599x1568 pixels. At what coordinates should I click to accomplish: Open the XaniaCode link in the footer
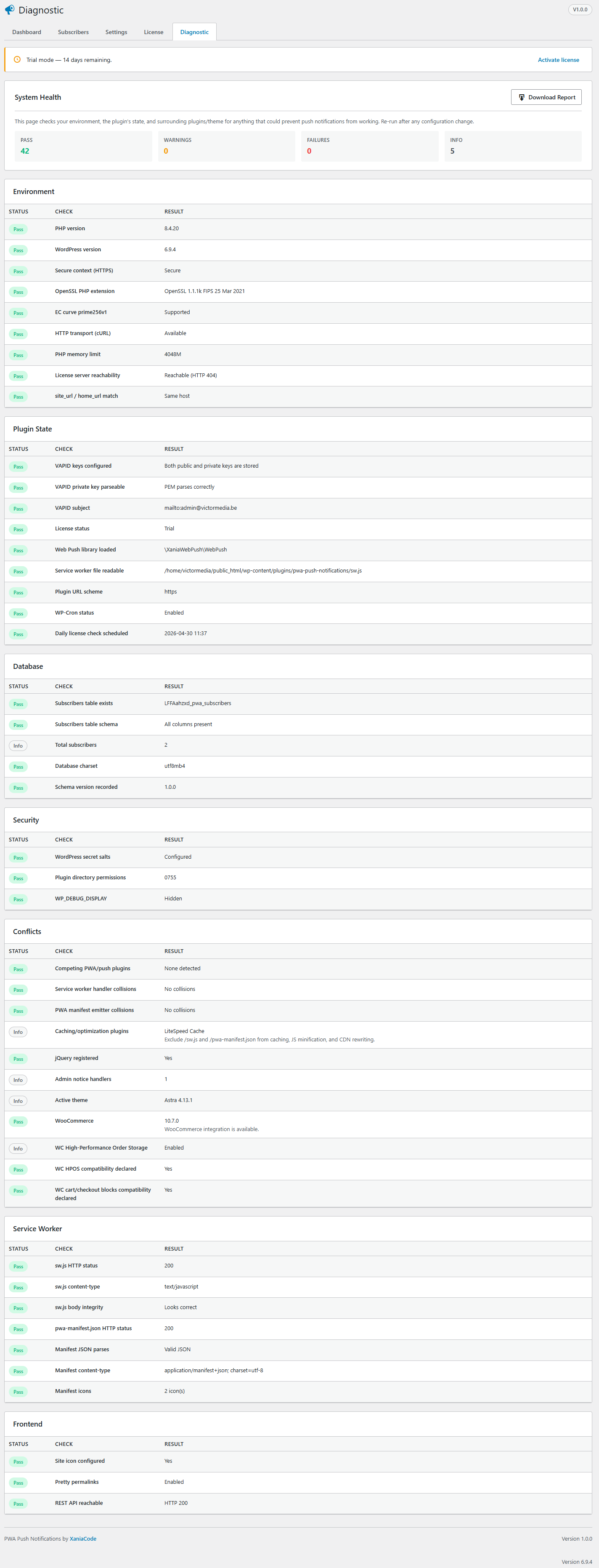click(x=83, y=1538)
